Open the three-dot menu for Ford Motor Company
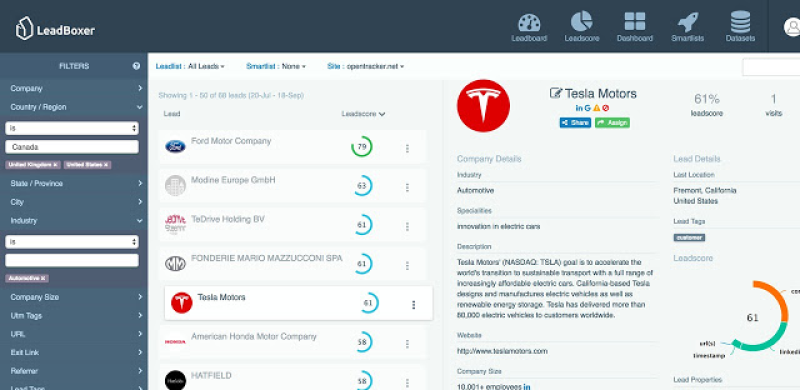Image resolution: width=800 pixels, height=390 pixels. pos(407,149)
